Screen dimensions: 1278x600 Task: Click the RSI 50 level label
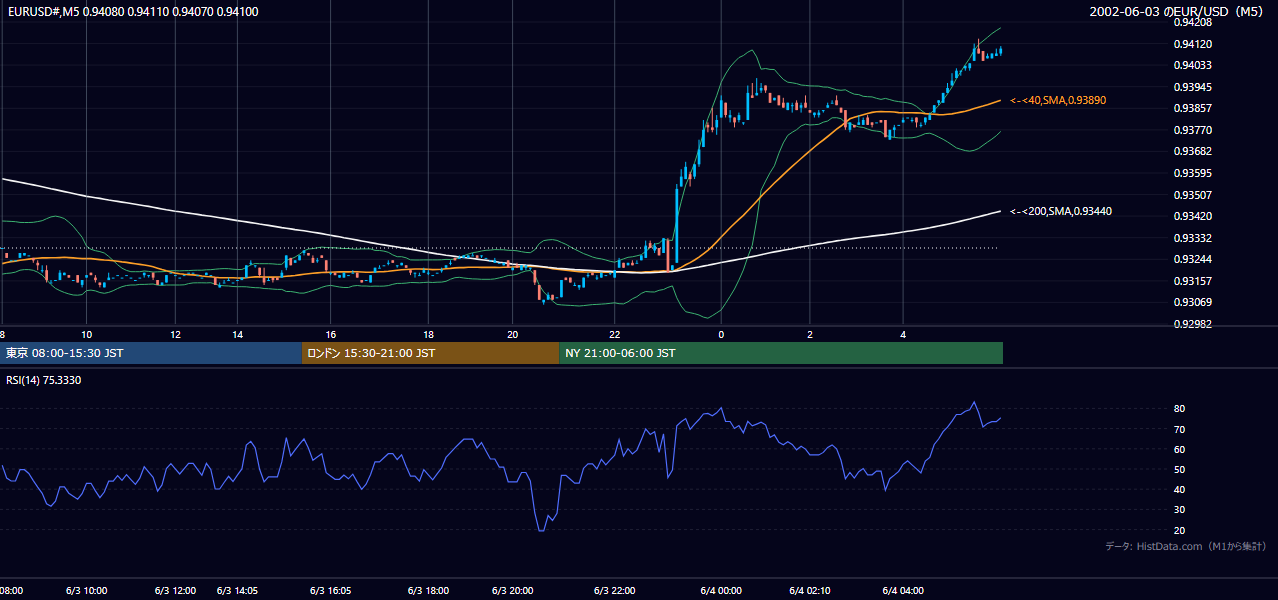click(1179, 470)
